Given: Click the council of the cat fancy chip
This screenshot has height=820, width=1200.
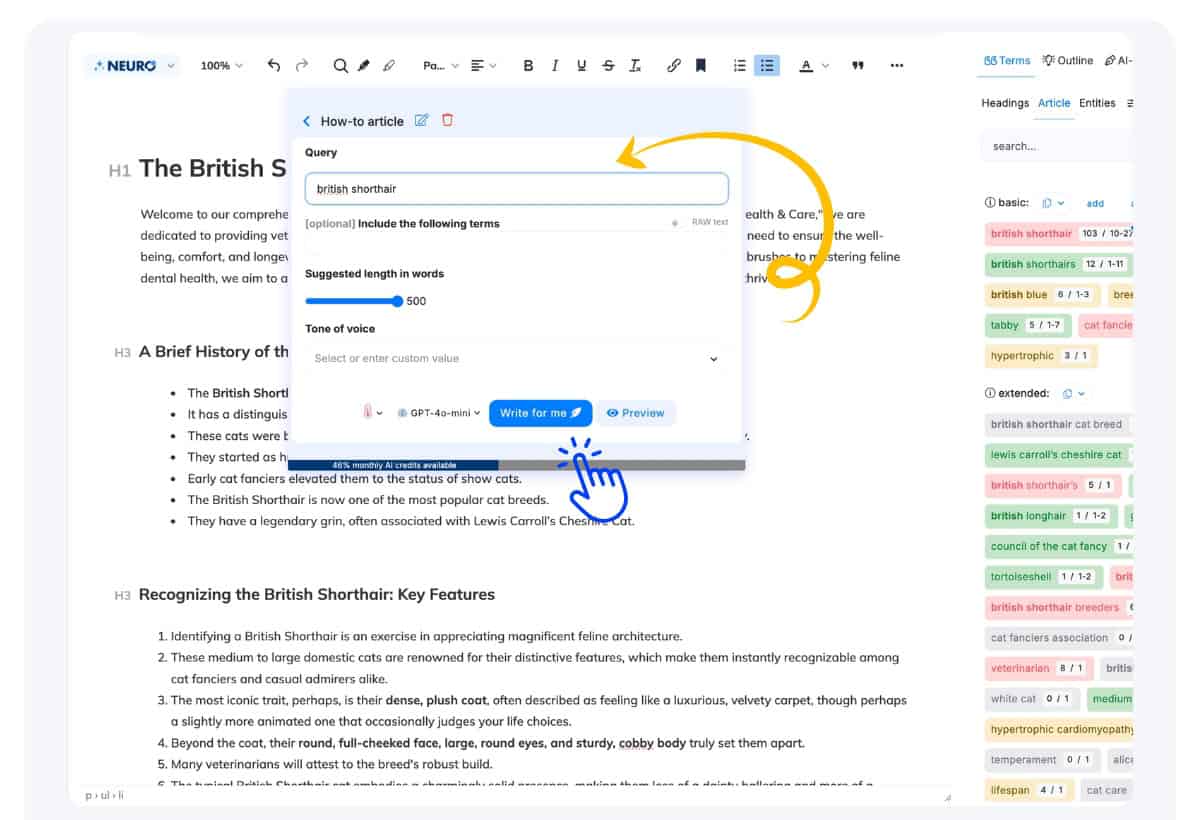Looking at the screenshot, I should point(1059,546).
